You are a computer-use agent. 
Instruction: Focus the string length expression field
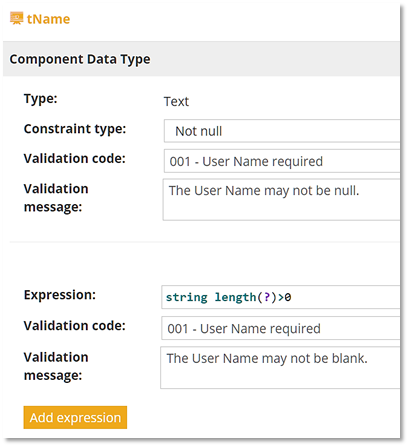[x=280, y=297]
